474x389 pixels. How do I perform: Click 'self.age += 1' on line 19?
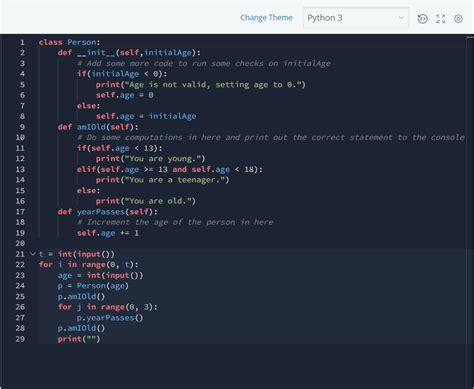108,233
